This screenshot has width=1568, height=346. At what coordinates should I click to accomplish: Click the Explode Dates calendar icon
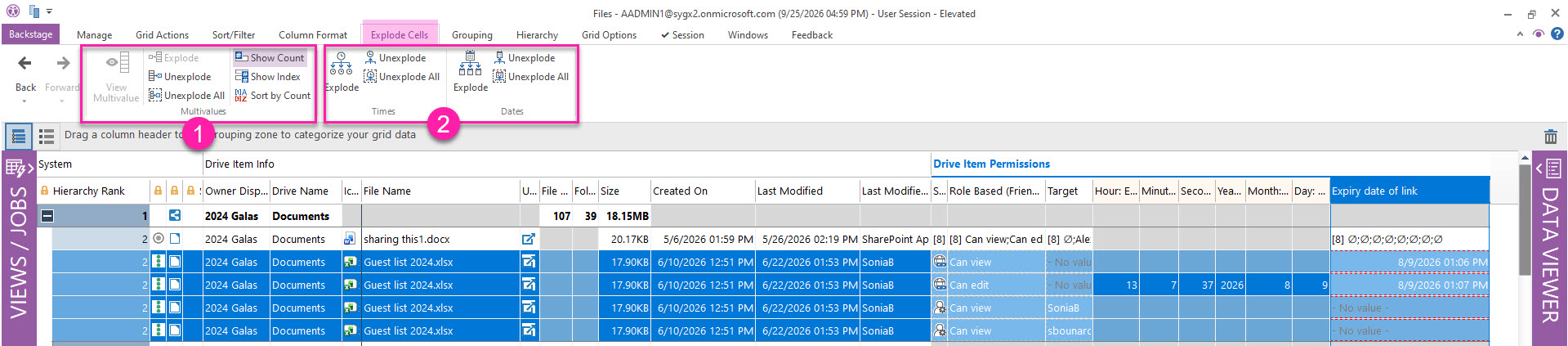[470, 64]
